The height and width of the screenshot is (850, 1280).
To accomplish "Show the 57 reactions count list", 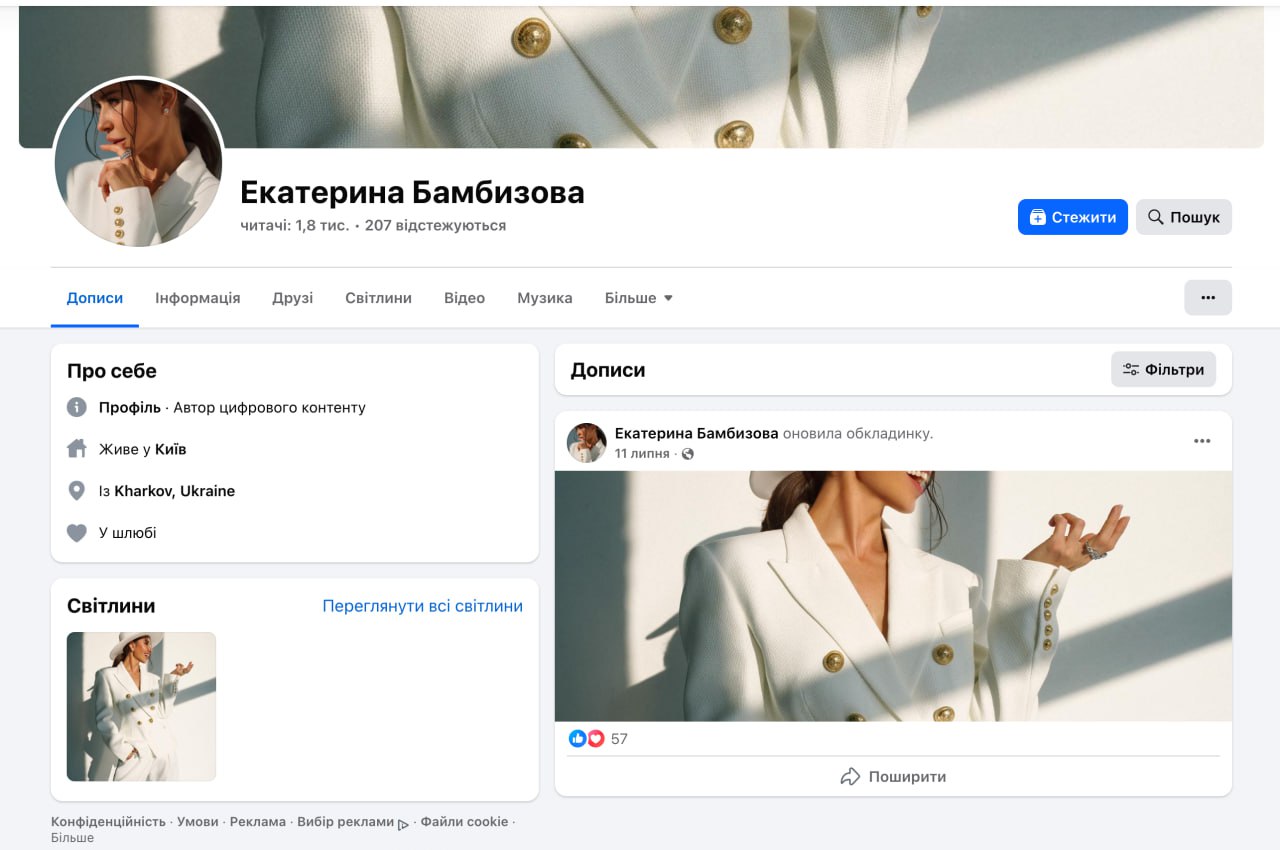I will click(x=619, y=739).
